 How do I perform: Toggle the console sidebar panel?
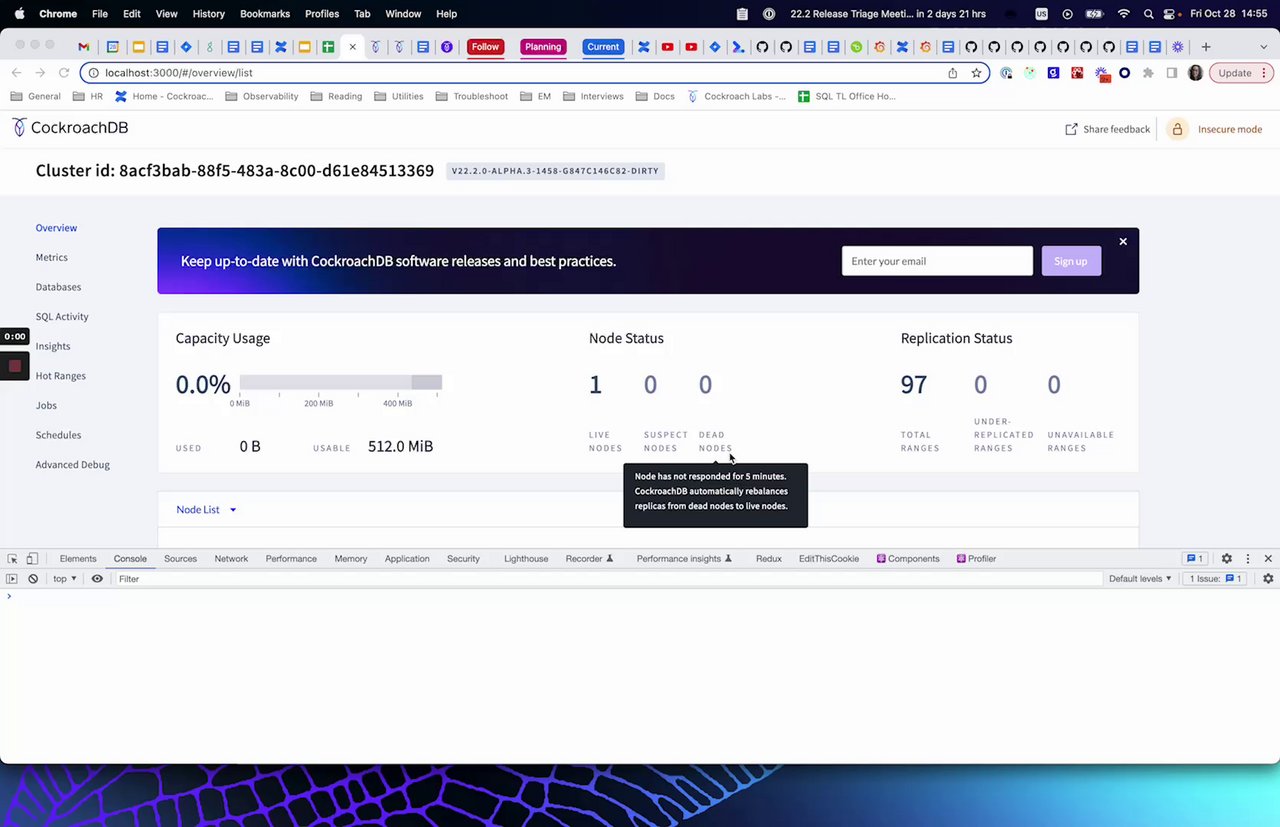(12, 579)
